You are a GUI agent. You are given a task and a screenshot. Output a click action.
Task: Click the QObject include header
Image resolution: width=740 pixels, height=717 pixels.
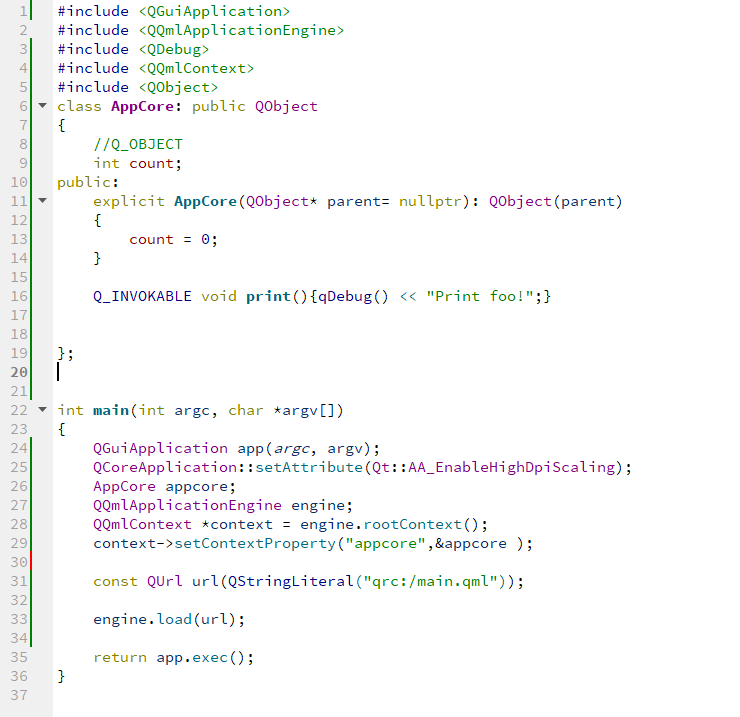point(178,87)
